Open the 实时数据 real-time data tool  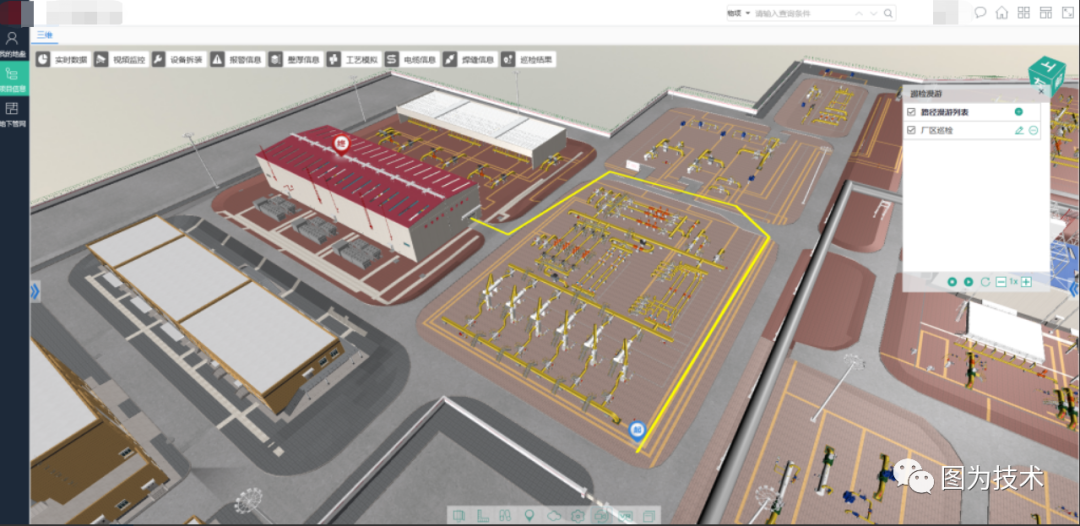[x=63, y=60]
